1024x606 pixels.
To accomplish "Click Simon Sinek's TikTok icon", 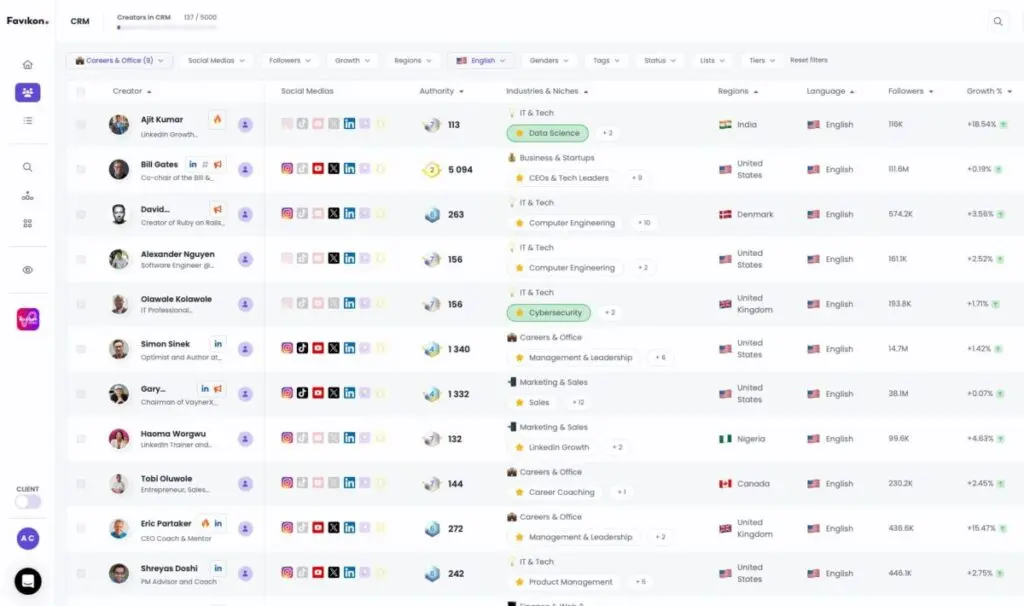I will [302, 349].
